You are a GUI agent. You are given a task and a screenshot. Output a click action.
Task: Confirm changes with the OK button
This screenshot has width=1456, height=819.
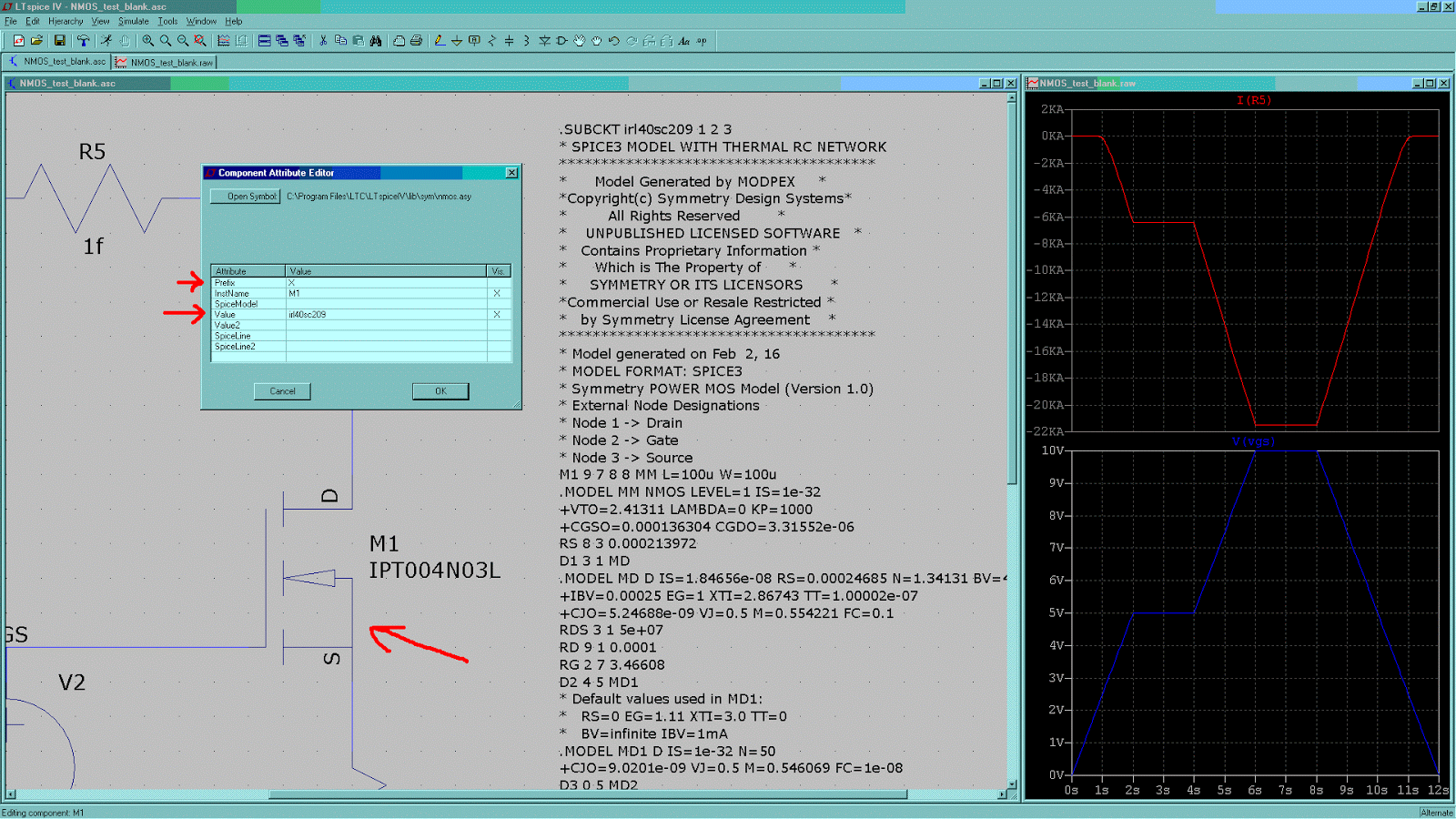pos(440,390)
